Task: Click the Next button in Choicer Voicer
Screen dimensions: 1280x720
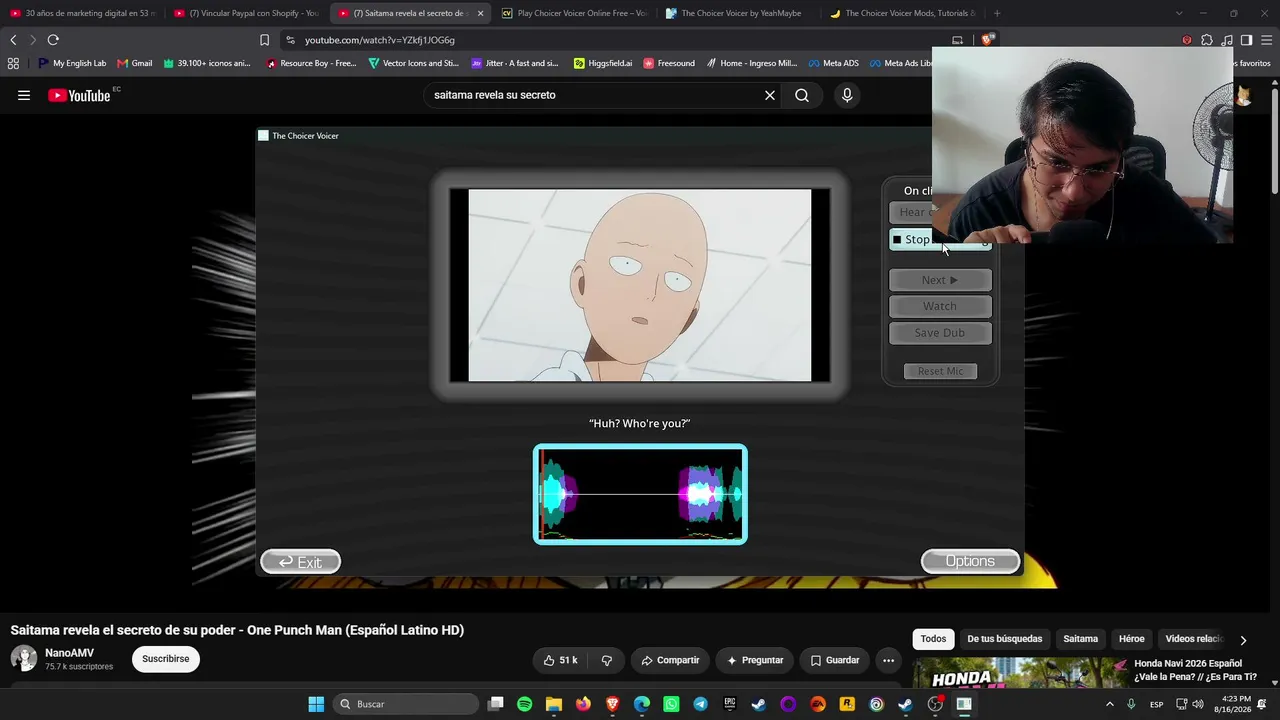Action: (940, 280)
